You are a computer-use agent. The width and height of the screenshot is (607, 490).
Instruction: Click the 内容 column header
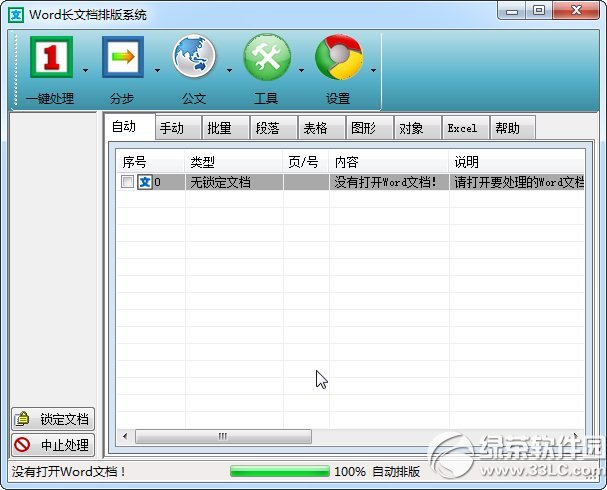(389, 161)
